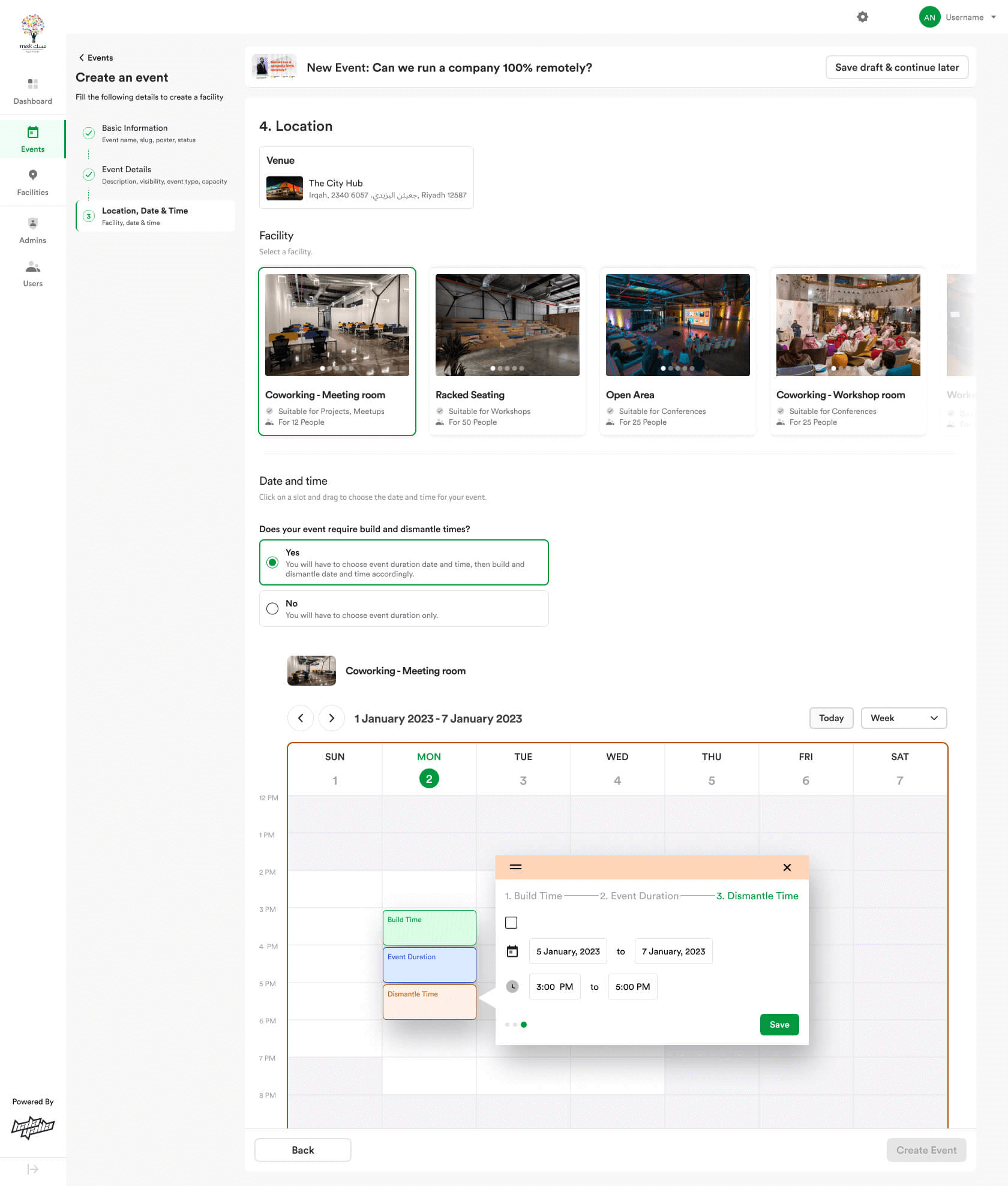Select Wednesday 4 in calendar header
The width and height of the screenshot is (1008, 1186).
click(617, 769)
